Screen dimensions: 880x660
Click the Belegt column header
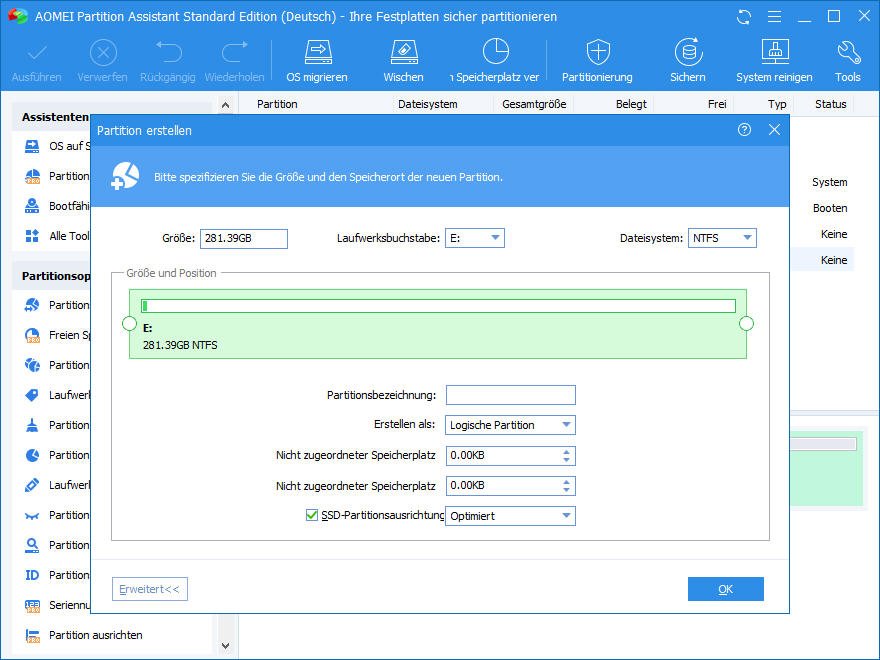[631, 104]
